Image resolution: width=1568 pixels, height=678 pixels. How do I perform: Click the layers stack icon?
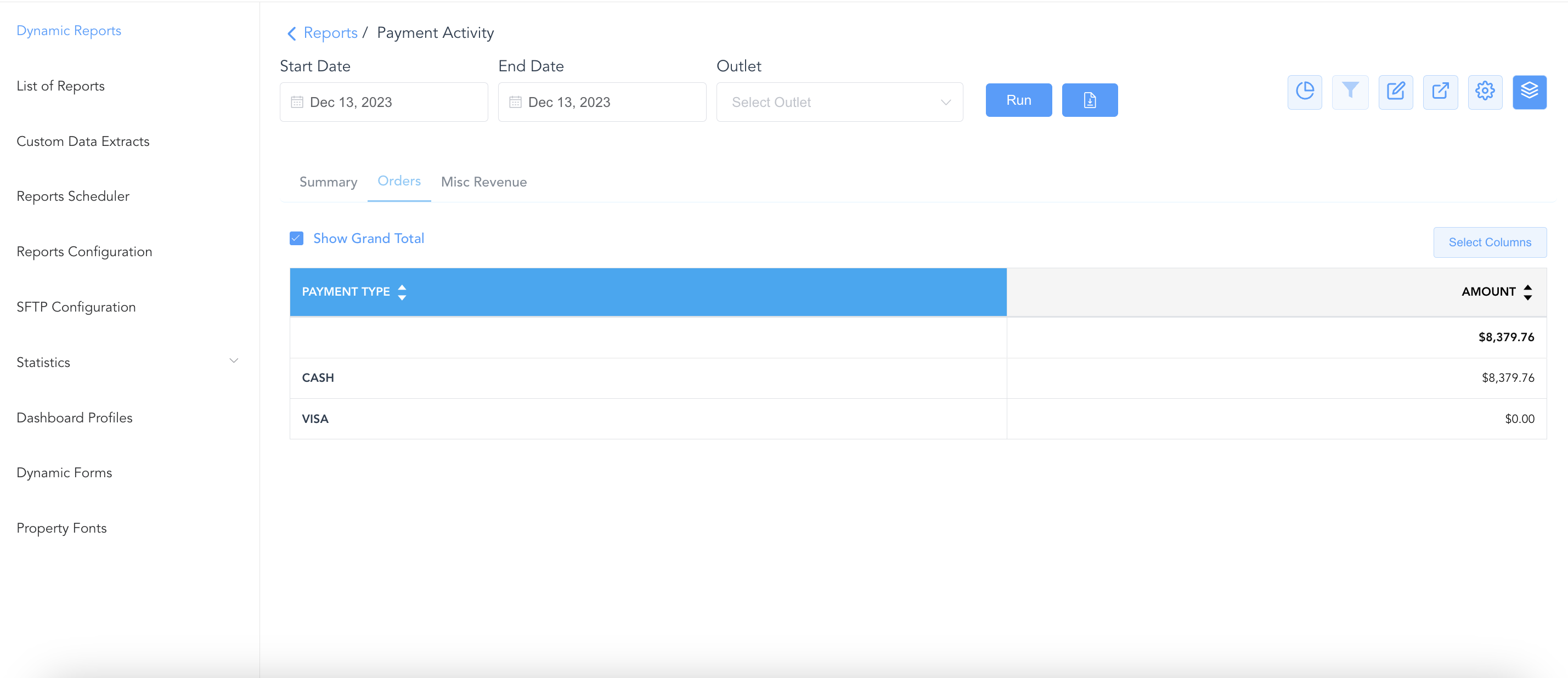pos(1529,92)
